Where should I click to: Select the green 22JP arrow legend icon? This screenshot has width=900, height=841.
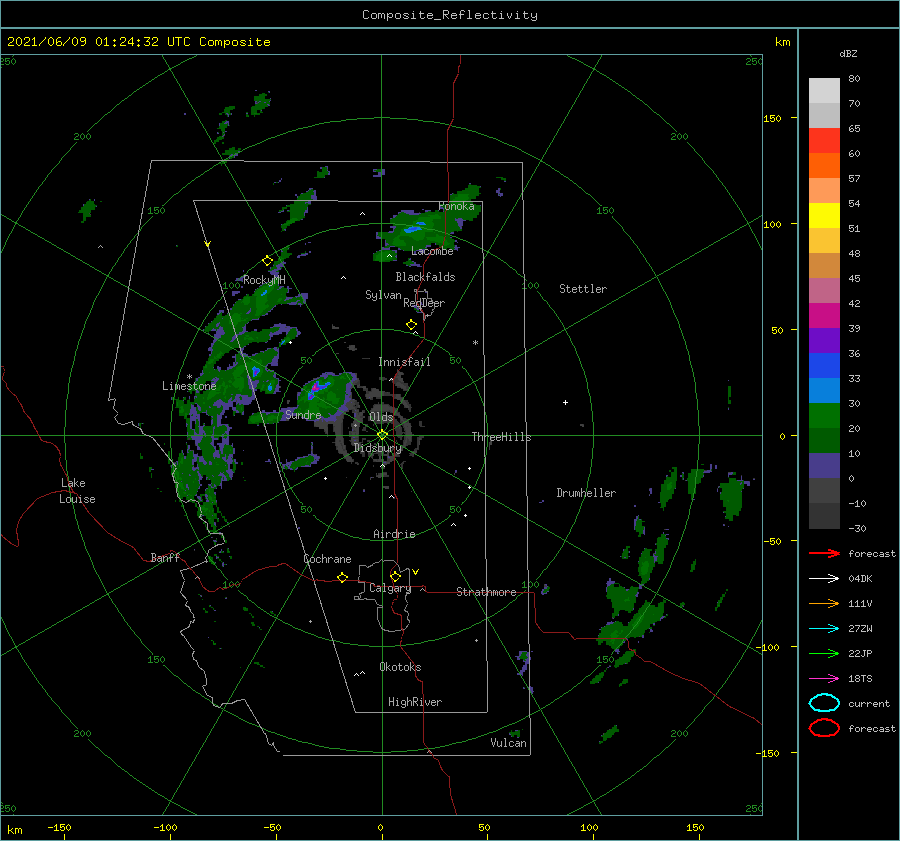pyautogui.click(x=824, y=653)
